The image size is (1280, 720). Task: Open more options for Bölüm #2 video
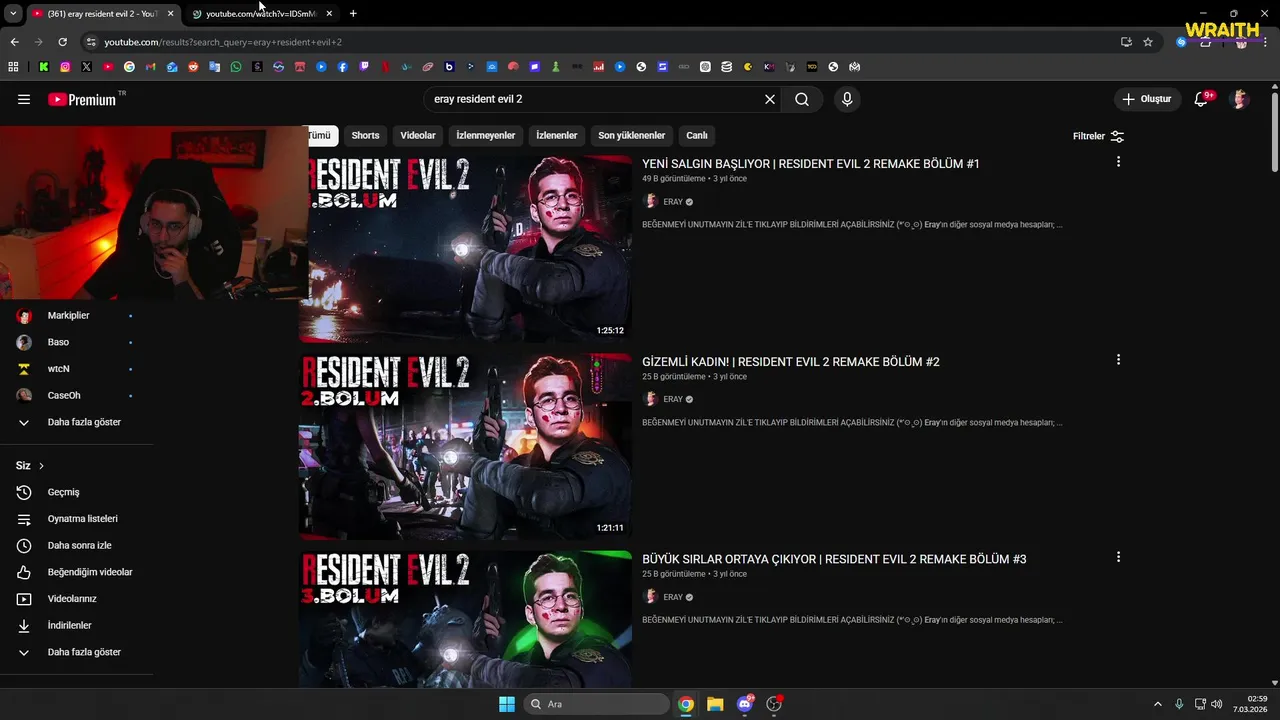1118,359
